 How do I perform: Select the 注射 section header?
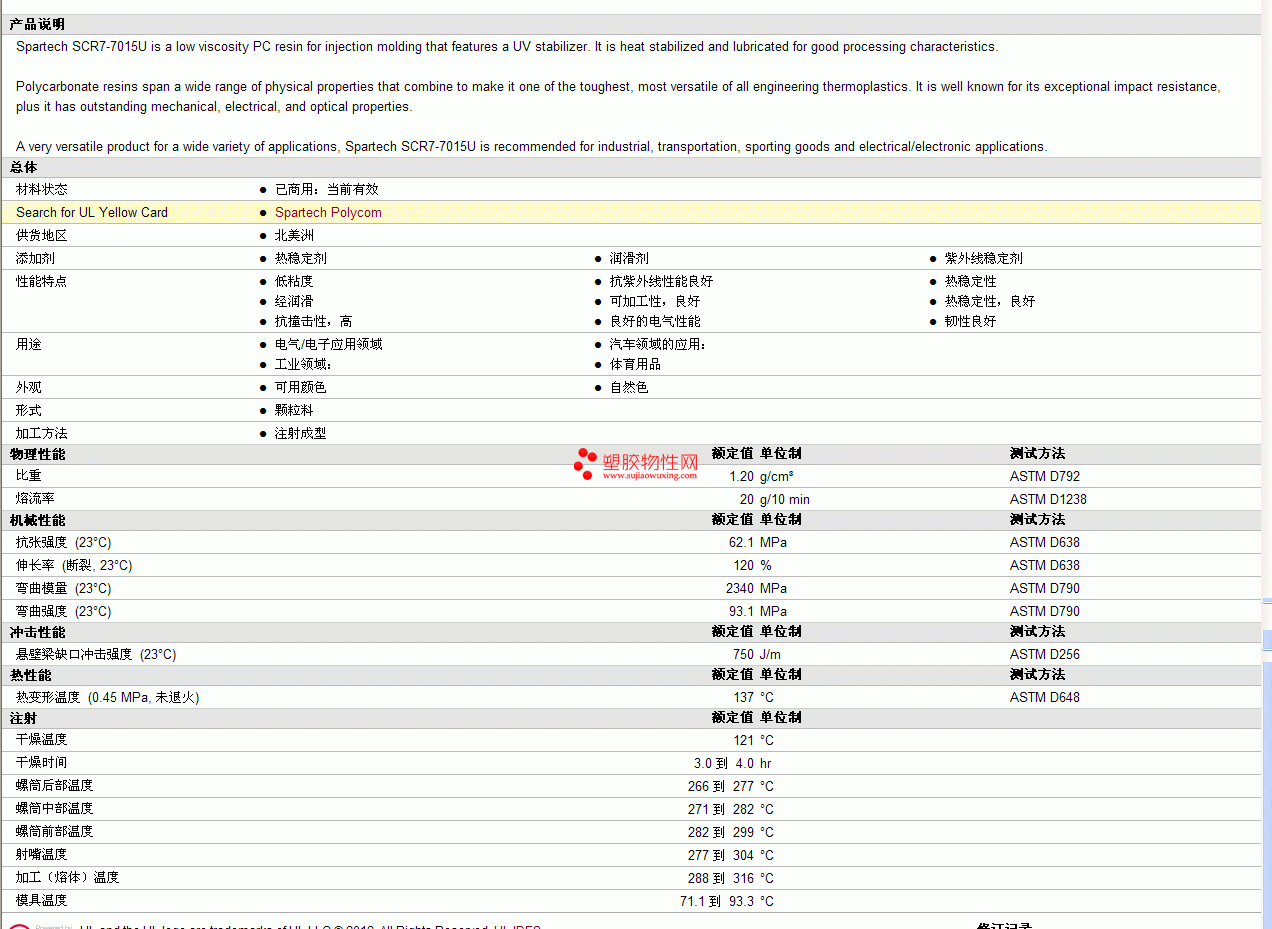coord(24,718)
